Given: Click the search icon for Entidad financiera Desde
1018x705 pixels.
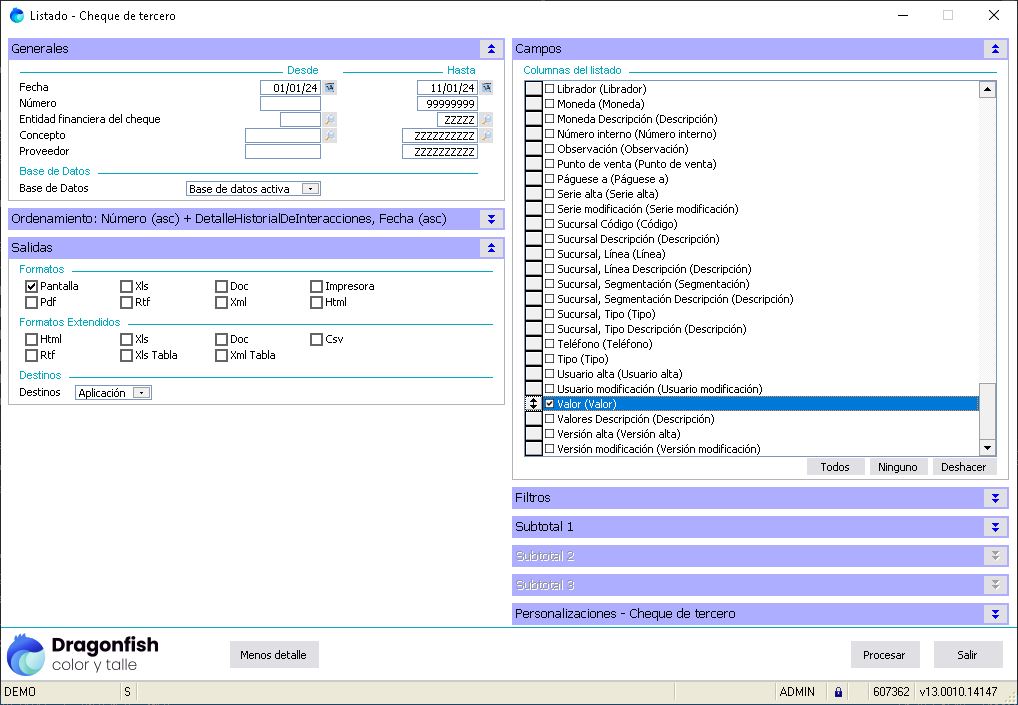Looking at the screenshot, I should [x=330, y=119].
